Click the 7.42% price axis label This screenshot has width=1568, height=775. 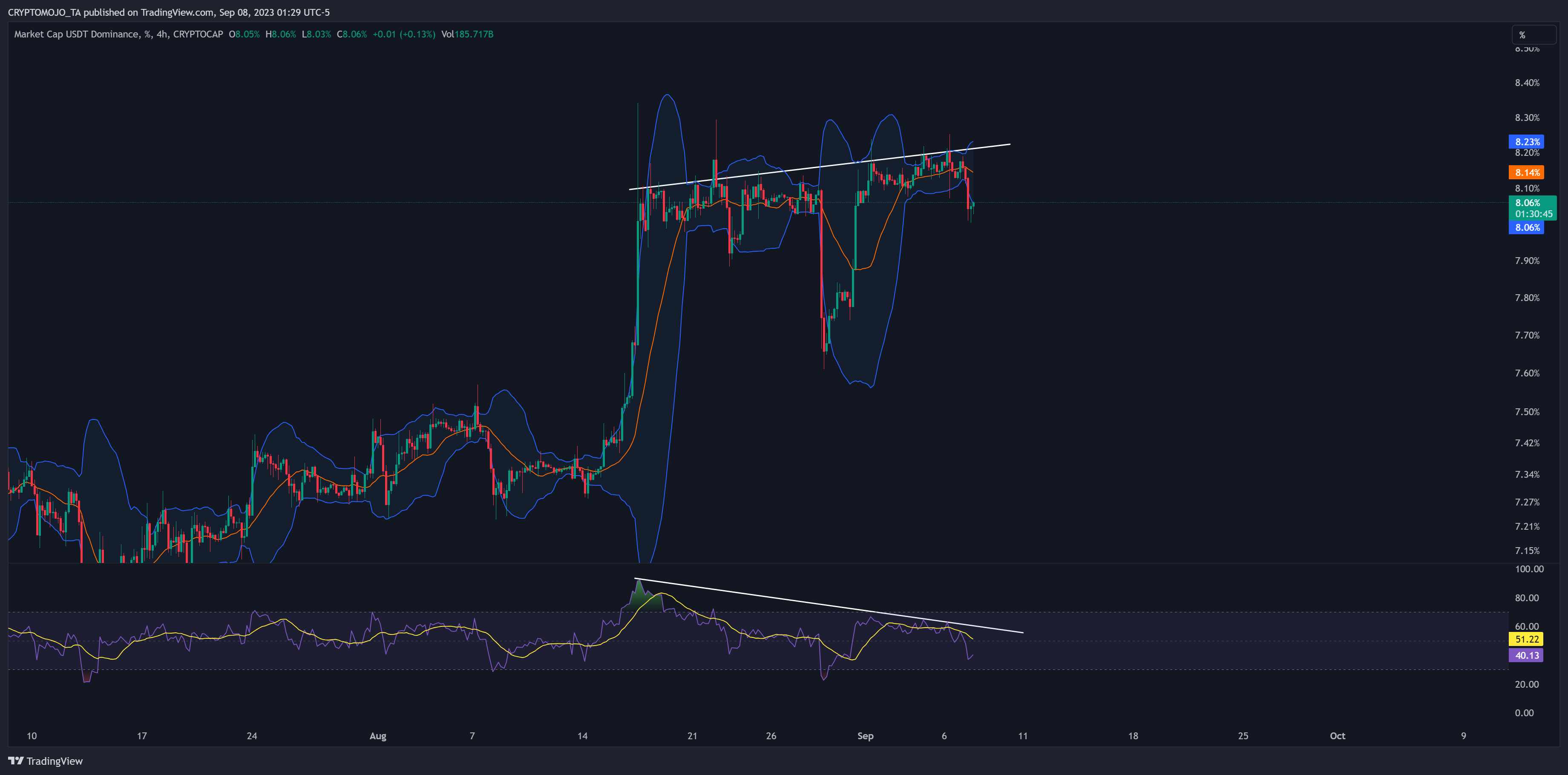click(x=1527, y=443)
